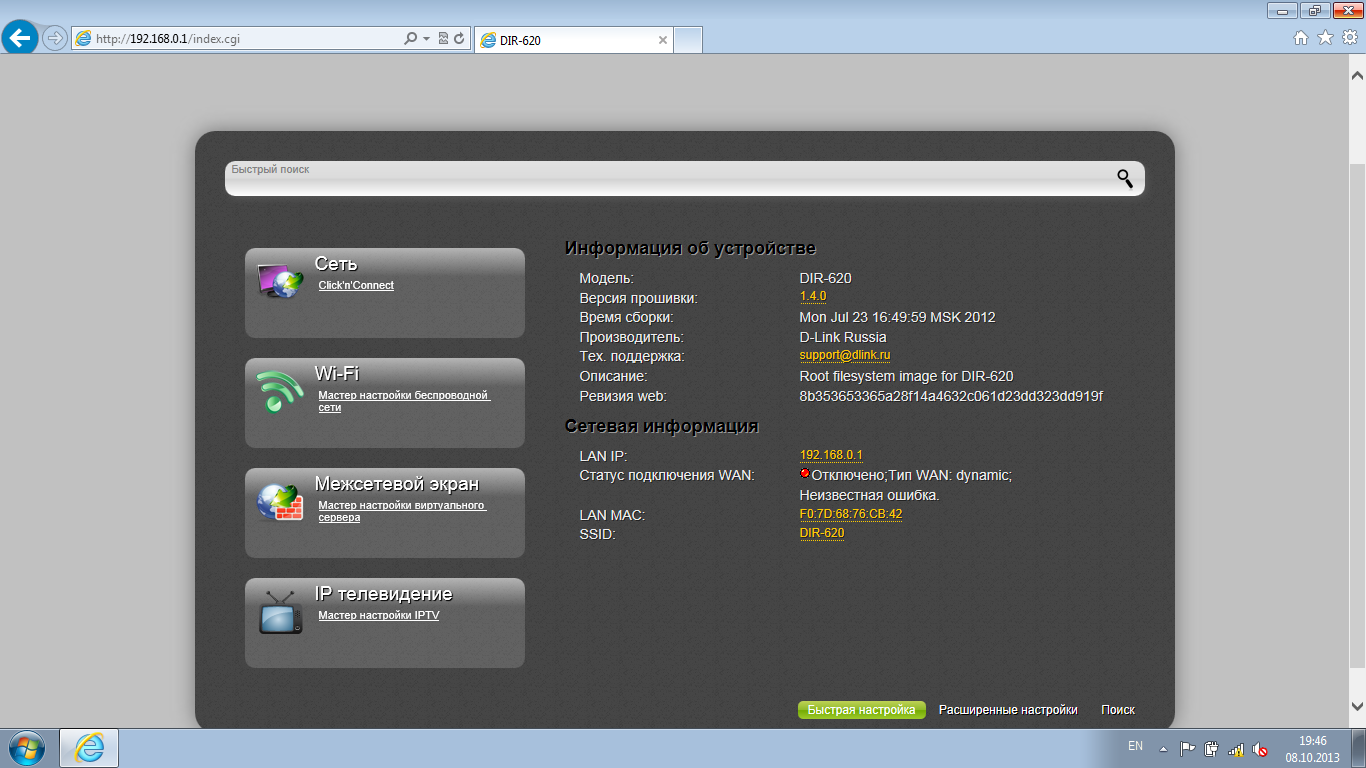
Task: Click the search magnifier in the address bar
Action: click(410, 39)
